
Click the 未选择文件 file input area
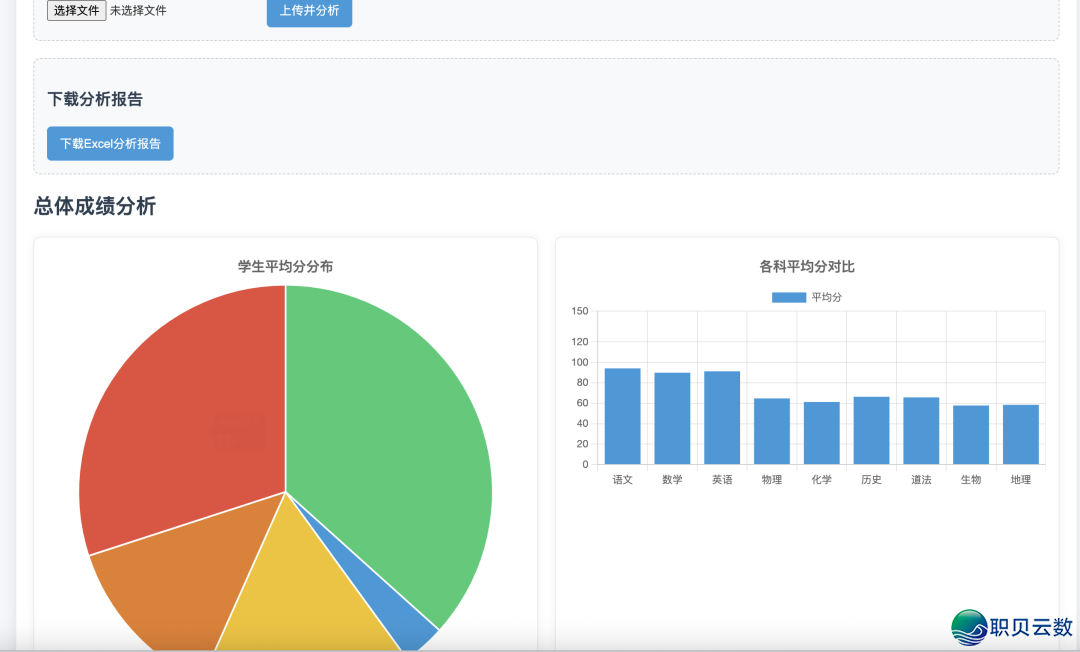pos(140,10)
